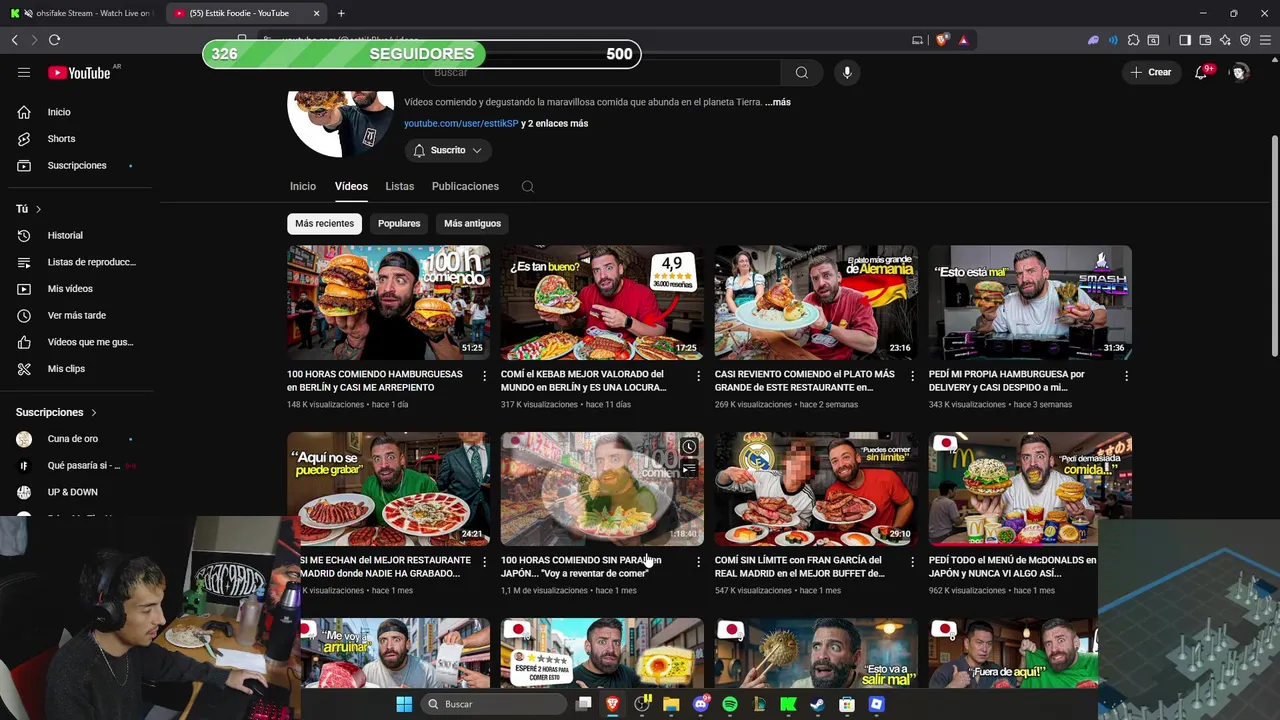Go back in the browser
The image size is (1280, 720).
(15, 40)
